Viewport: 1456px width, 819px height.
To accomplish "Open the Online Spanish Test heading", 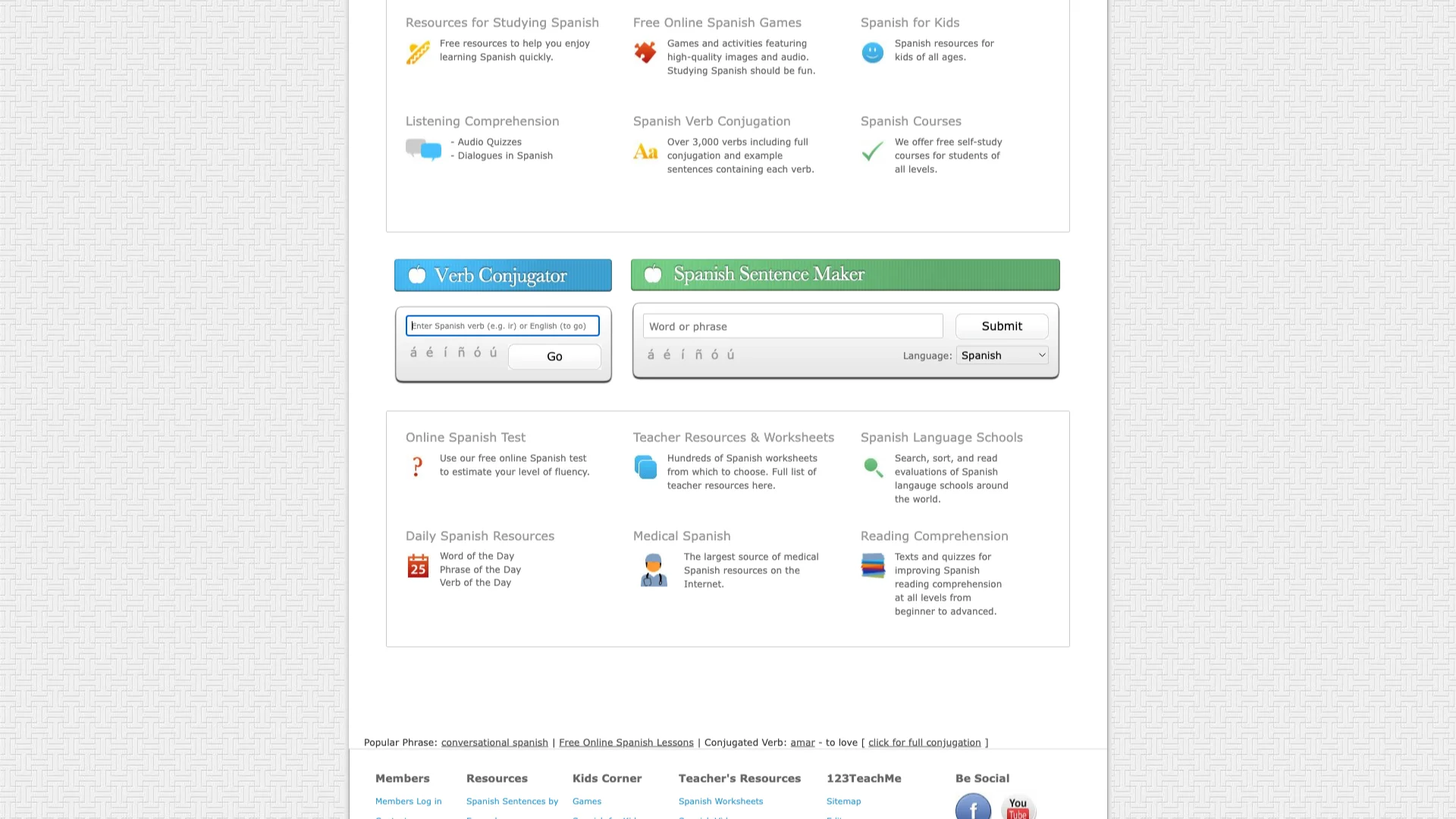I will [x=466, y=438].
